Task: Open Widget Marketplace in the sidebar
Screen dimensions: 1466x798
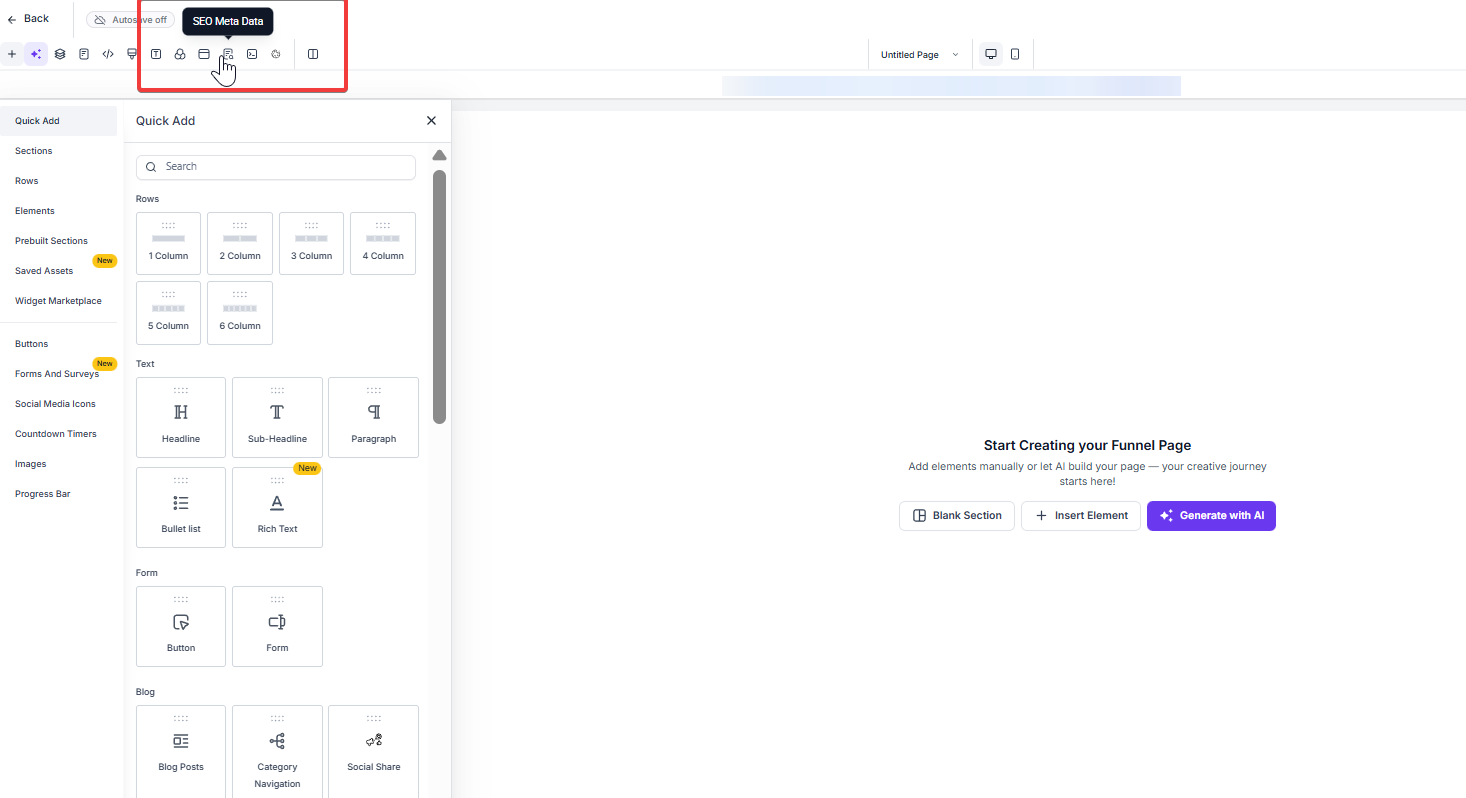Action: (59, 301)
